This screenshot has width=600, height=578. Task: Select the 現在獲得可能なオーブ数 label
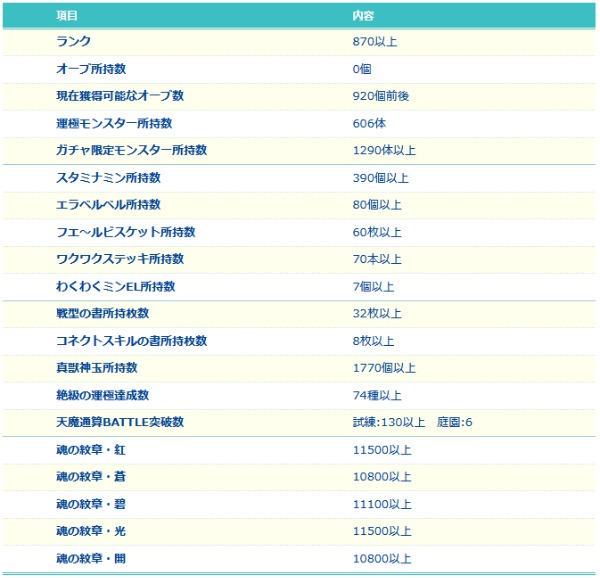pos(120,96)
